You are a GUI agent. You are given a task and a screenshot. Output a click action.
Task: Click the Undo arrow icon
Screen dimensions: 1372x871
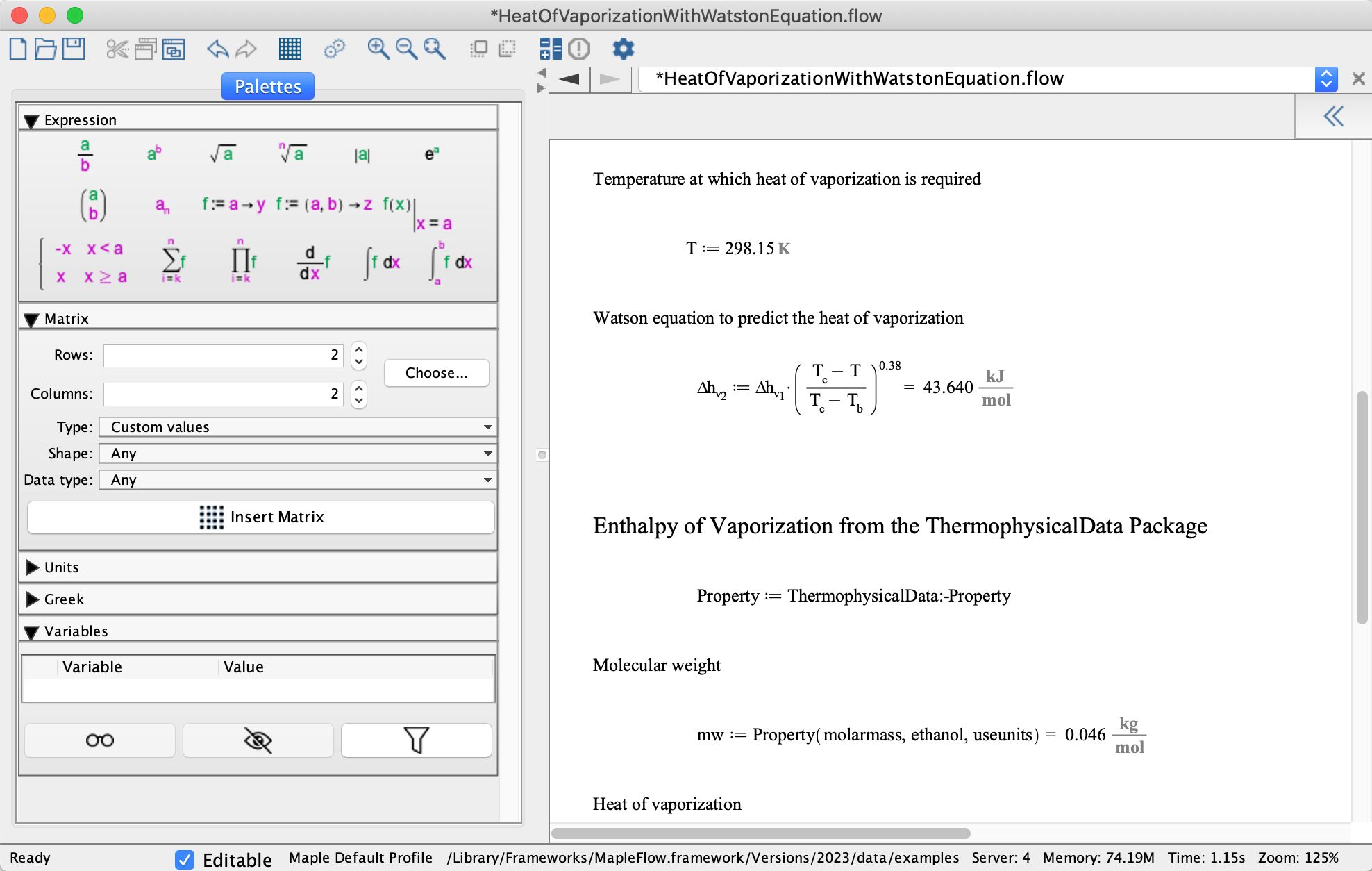[217, 49]
